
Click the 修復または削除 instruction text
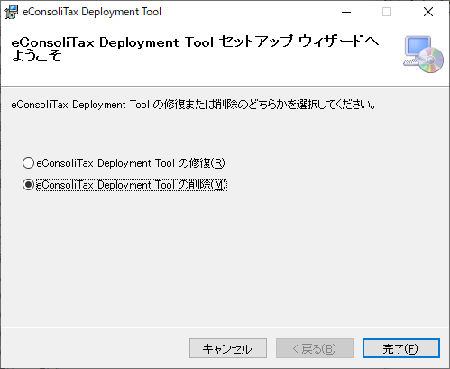[x=193, y=104]
